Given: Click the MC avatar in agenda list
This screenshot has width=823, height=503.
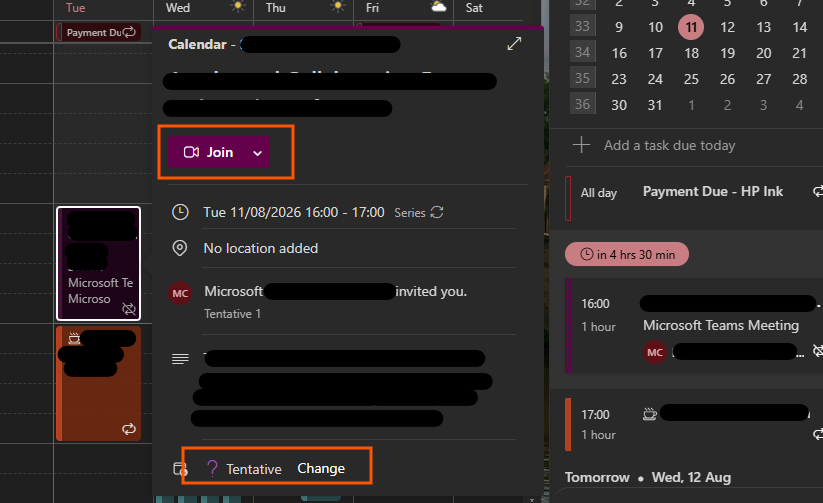Looking at the screenshot, I should pos(655,352).
